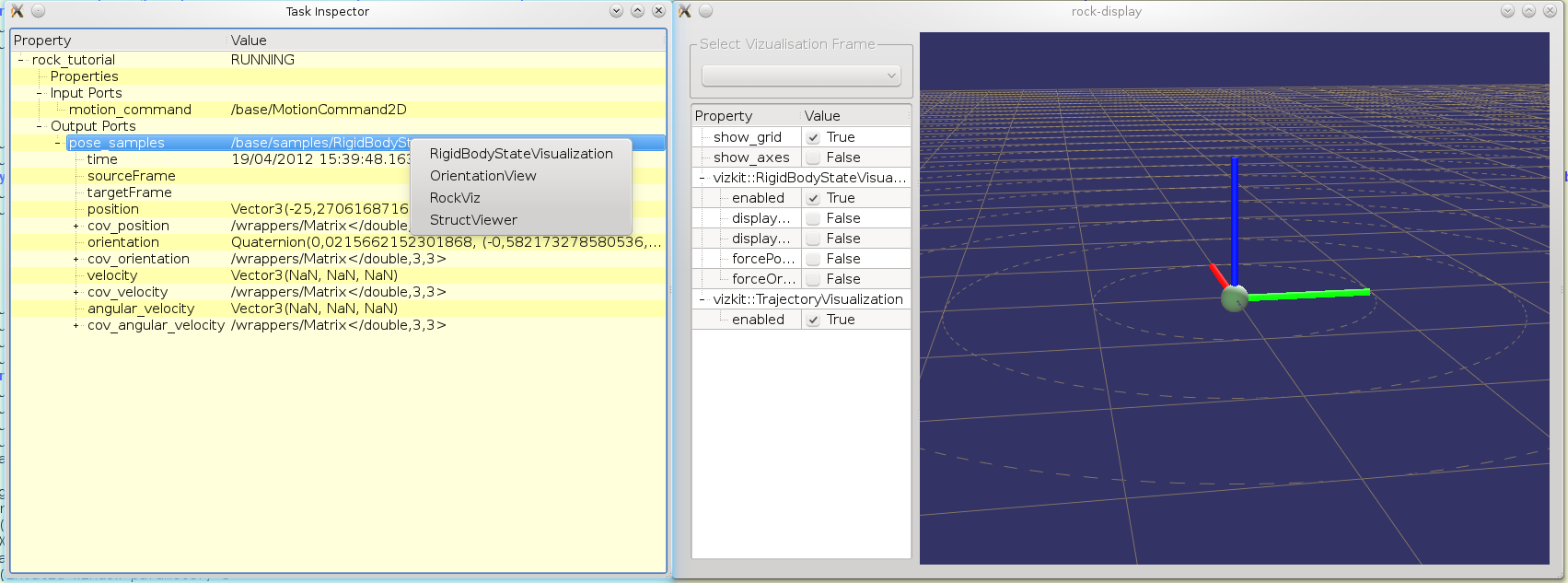Uncheck enabled under TrajectoryVisualization

point(813,320)
